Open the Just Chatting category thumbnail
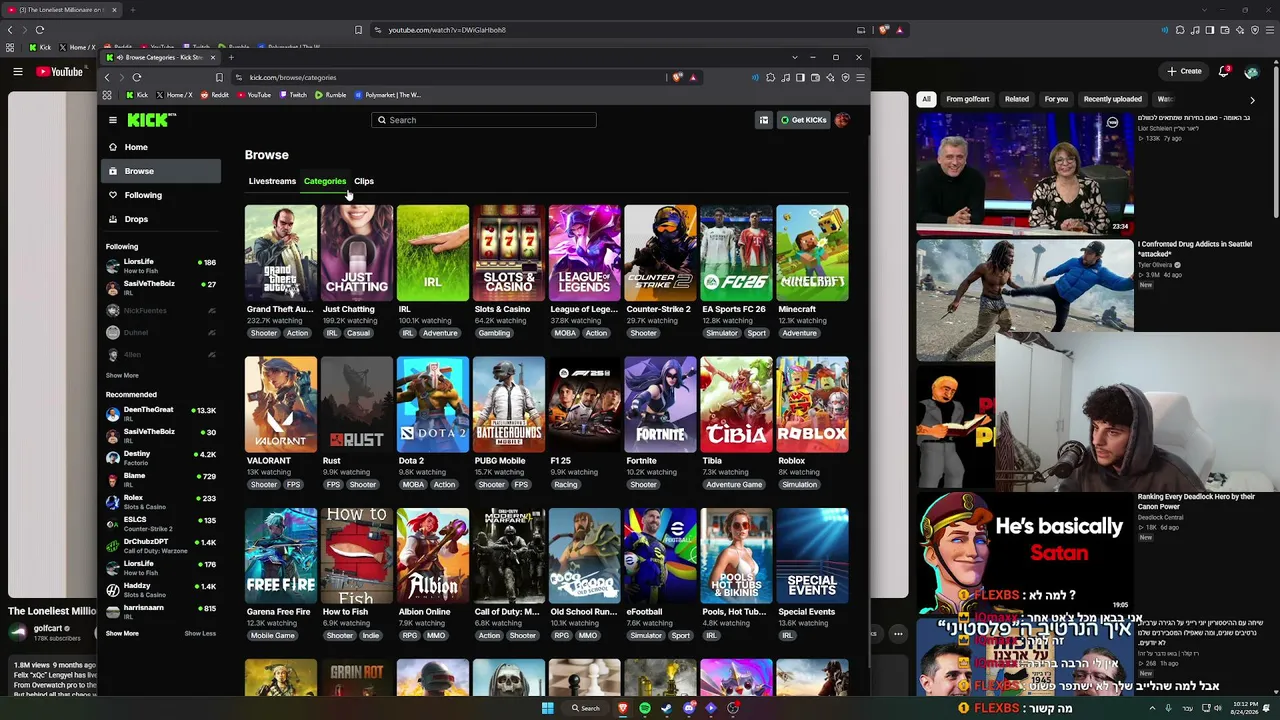The image size is (1280, 720). tap(357, 253)
